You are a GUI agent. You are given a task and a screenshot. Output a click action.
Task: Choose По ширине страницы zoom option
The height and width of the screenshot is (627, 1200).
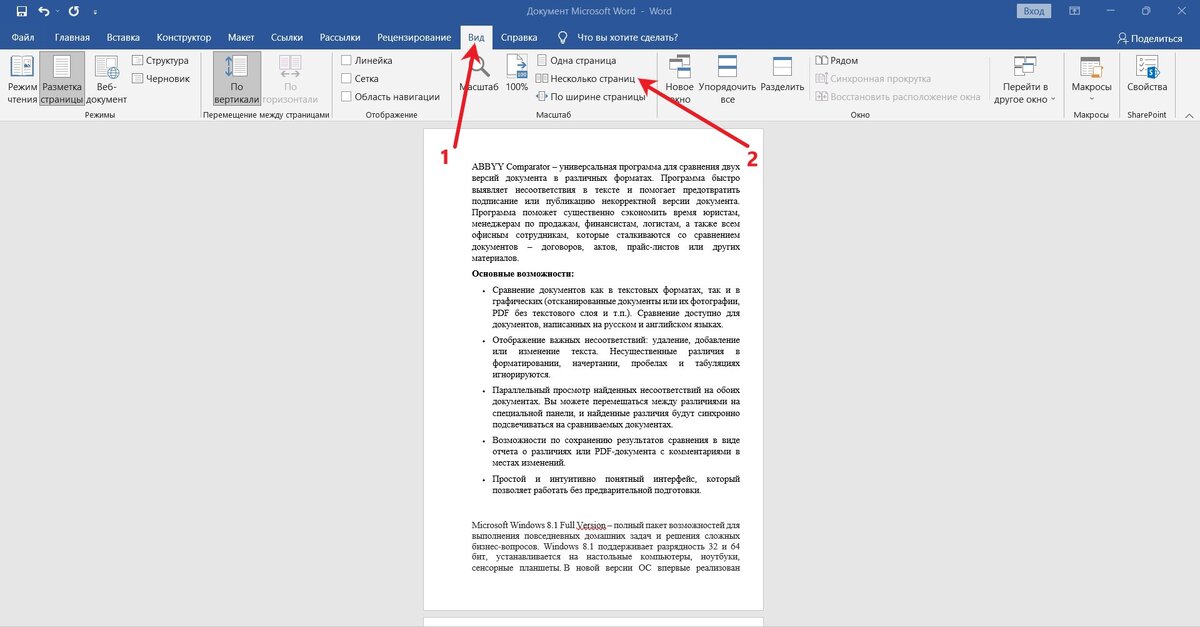591,97
